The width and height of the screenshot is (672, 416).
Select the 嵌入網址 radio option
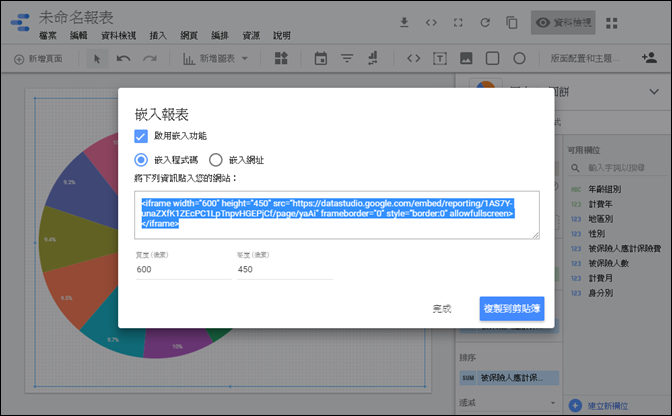(x=216, y=160)
